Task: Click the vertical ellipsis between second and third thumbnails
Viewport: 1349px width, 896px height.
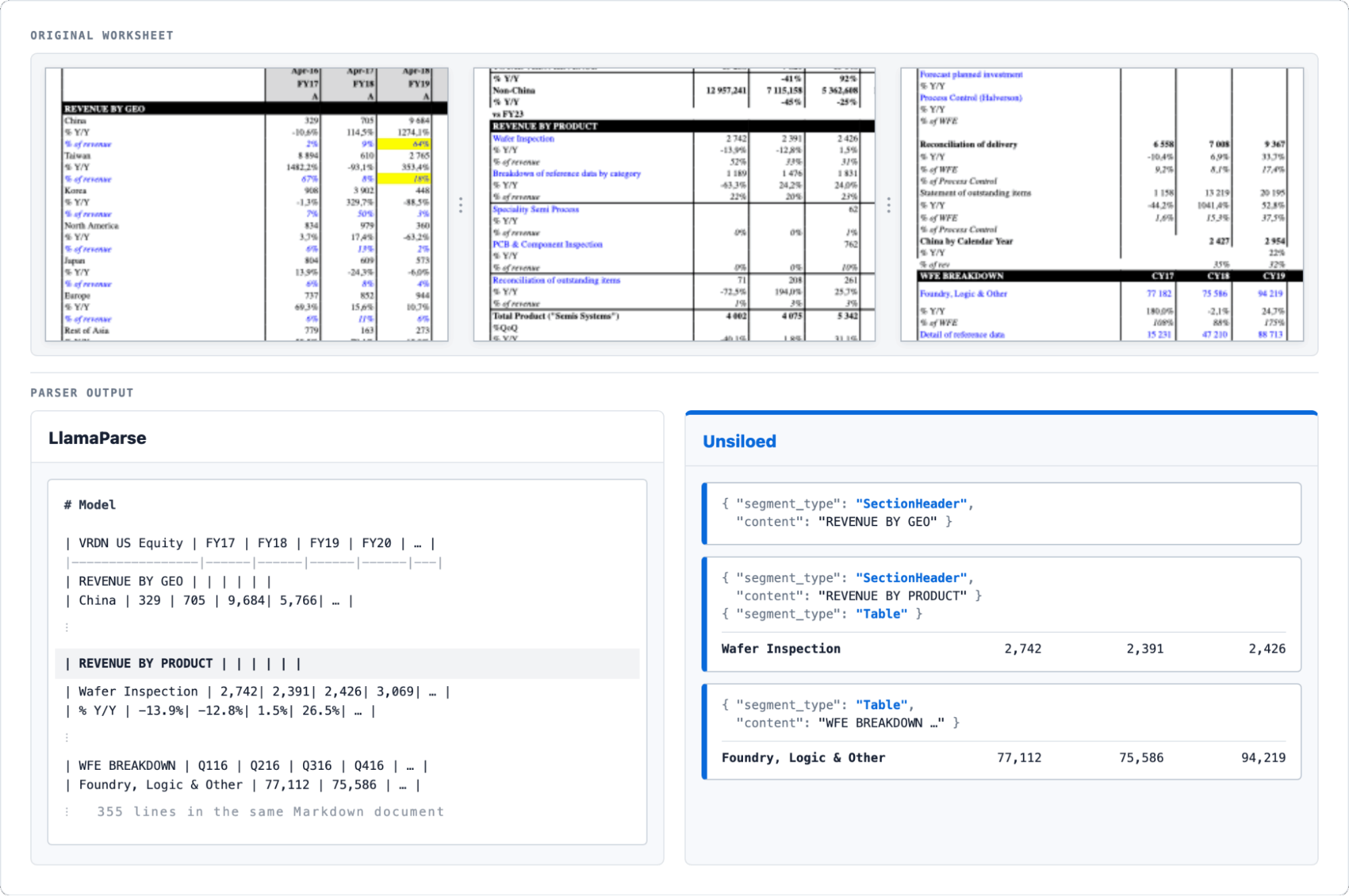Action: [889, 205]
